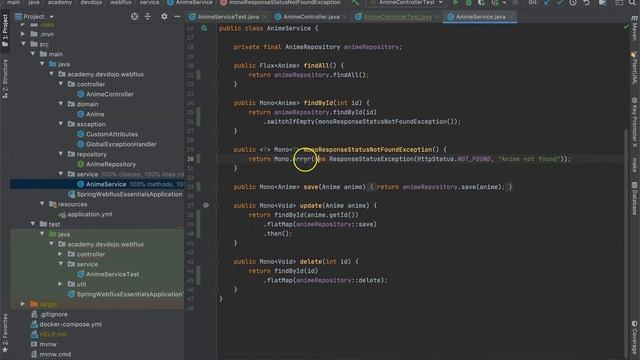Select AnimeService in the project tree
Screen dimensions: 640x360
[x=106, y=184]
